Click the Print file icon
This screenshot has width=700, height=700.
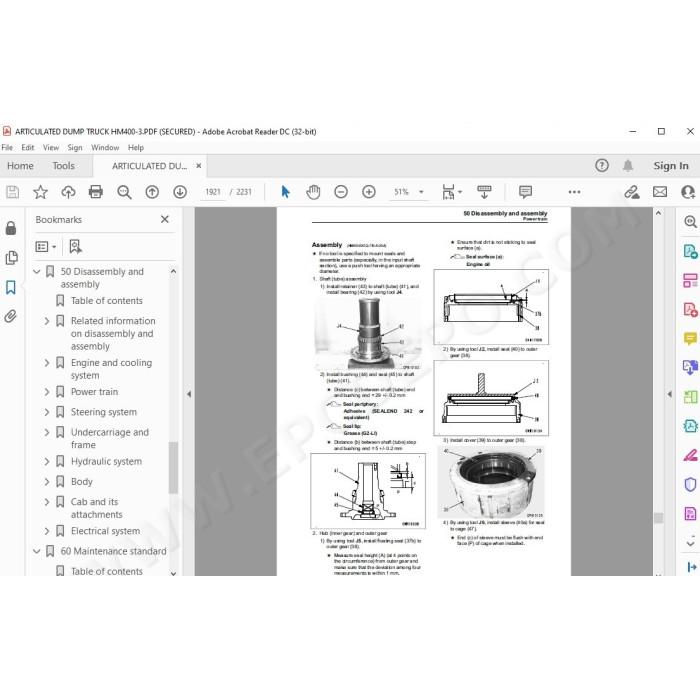pyautogui.click(x=96, y=192)
